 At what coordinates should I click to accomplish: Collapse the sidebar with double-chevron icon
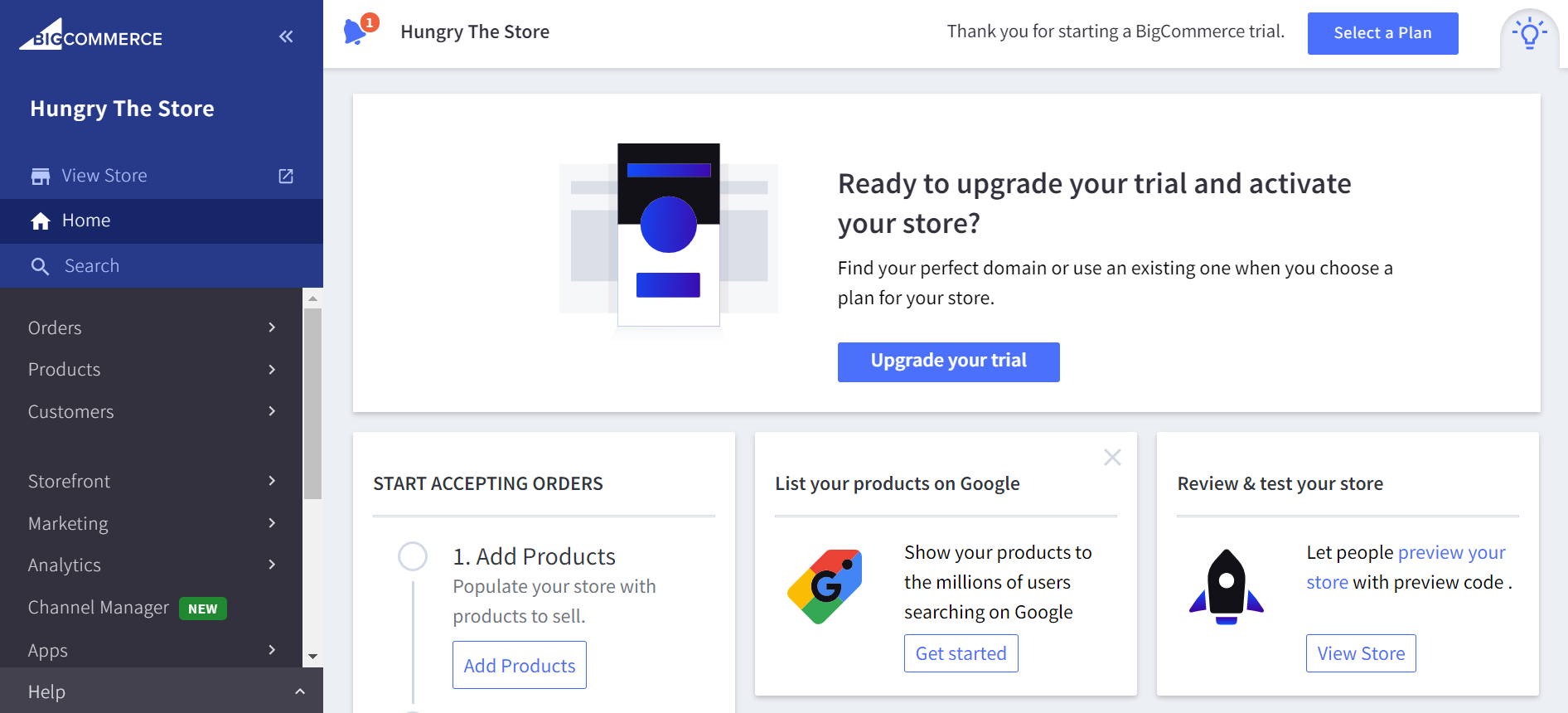pos(286,36)
